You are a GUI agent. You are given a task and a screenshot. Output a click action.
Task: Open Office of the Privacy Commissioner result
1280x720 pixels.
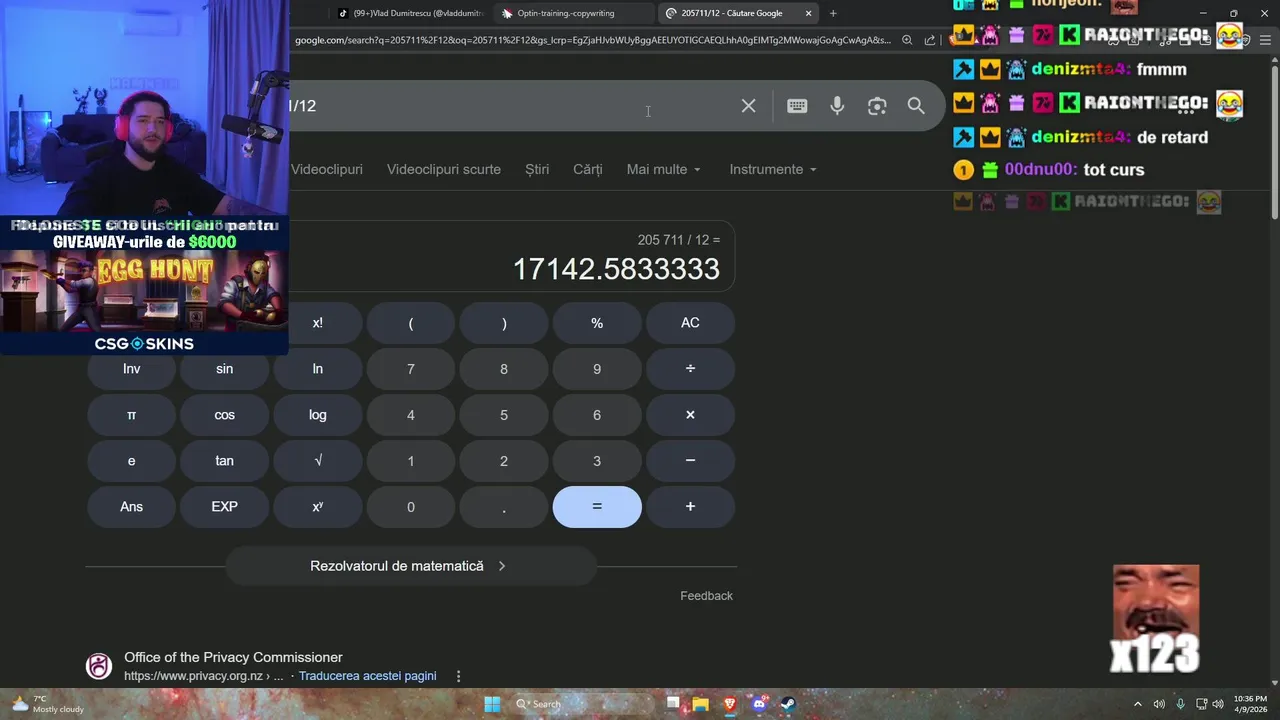(233, 657)
